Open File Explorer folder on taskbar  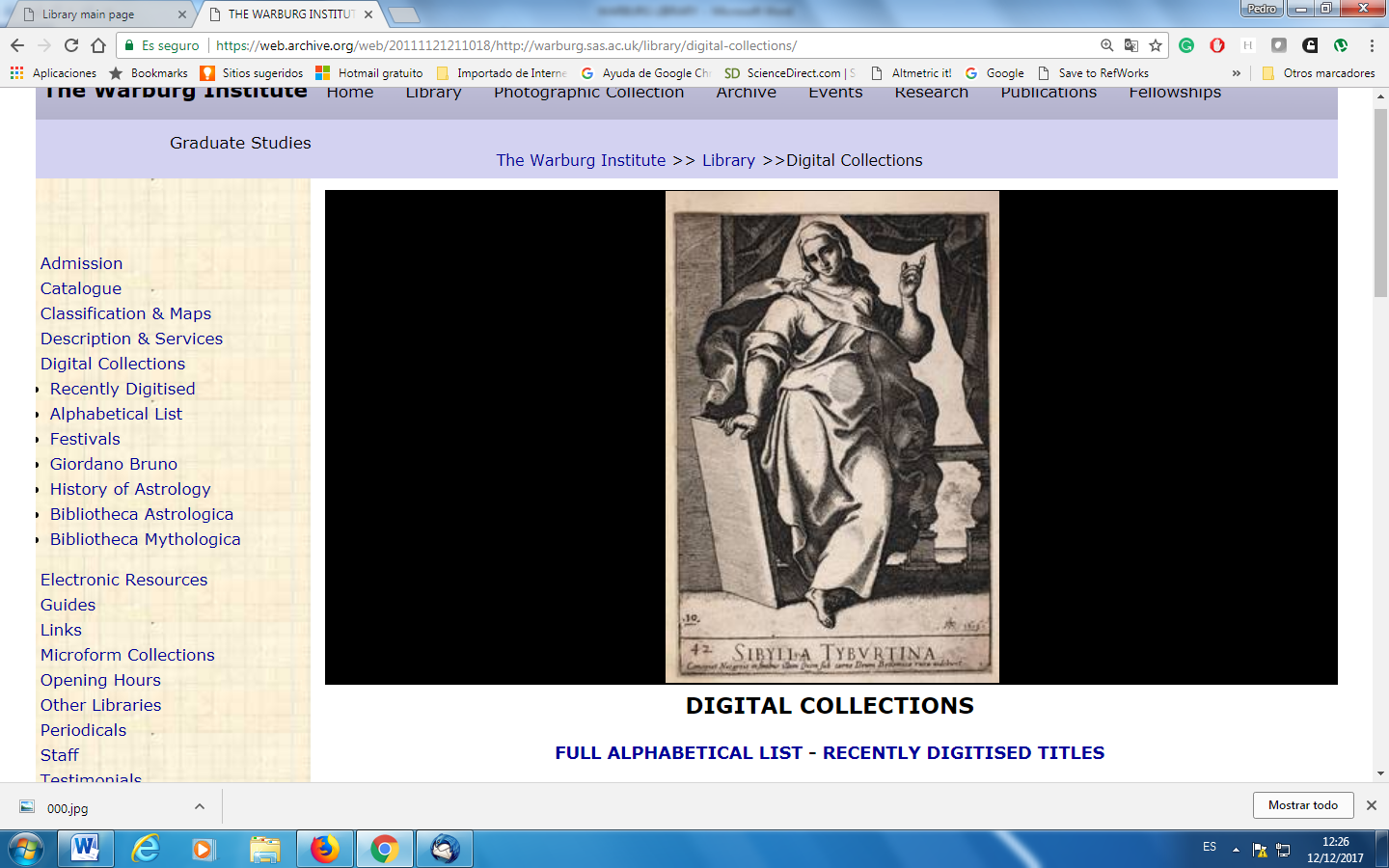[264, 849]
